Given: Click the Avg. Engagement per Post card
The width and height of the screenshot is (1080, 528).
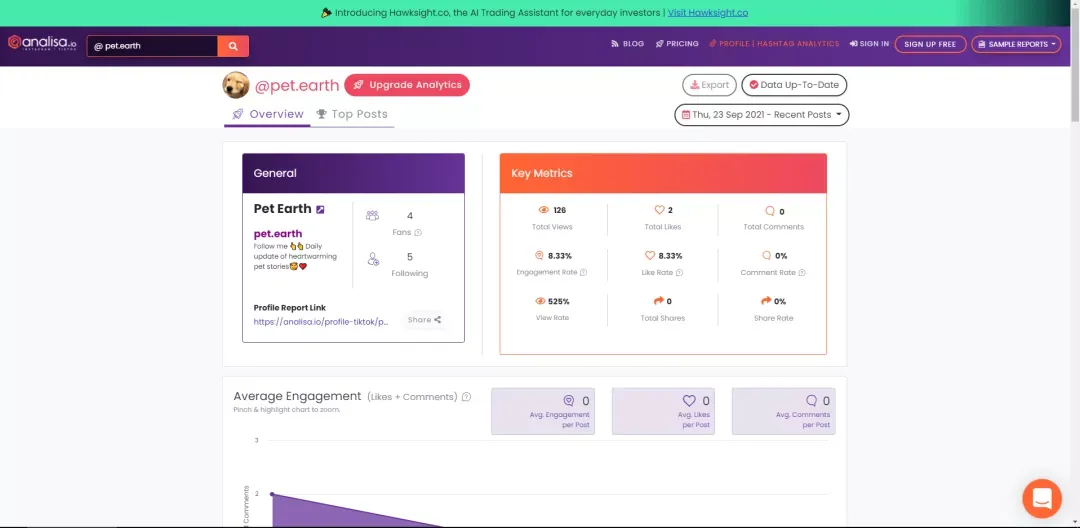Looking at the screenshot, I should [543, 411].
